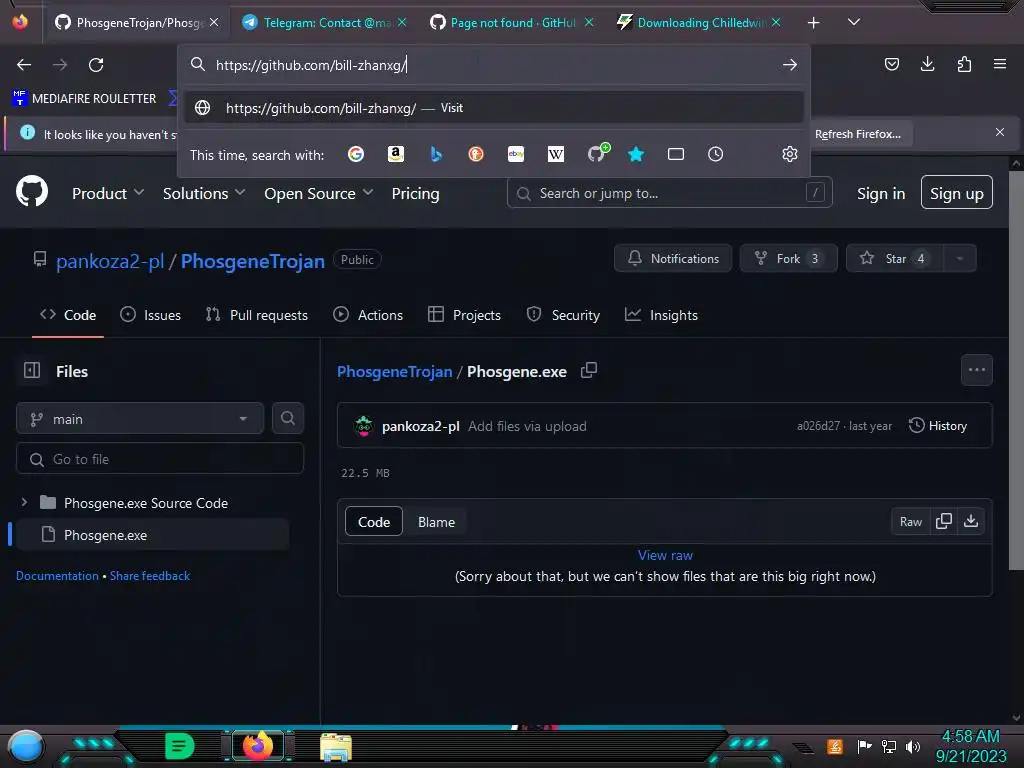
Task: Expand the Solutions menu
Action: click(x=204, y=193)
